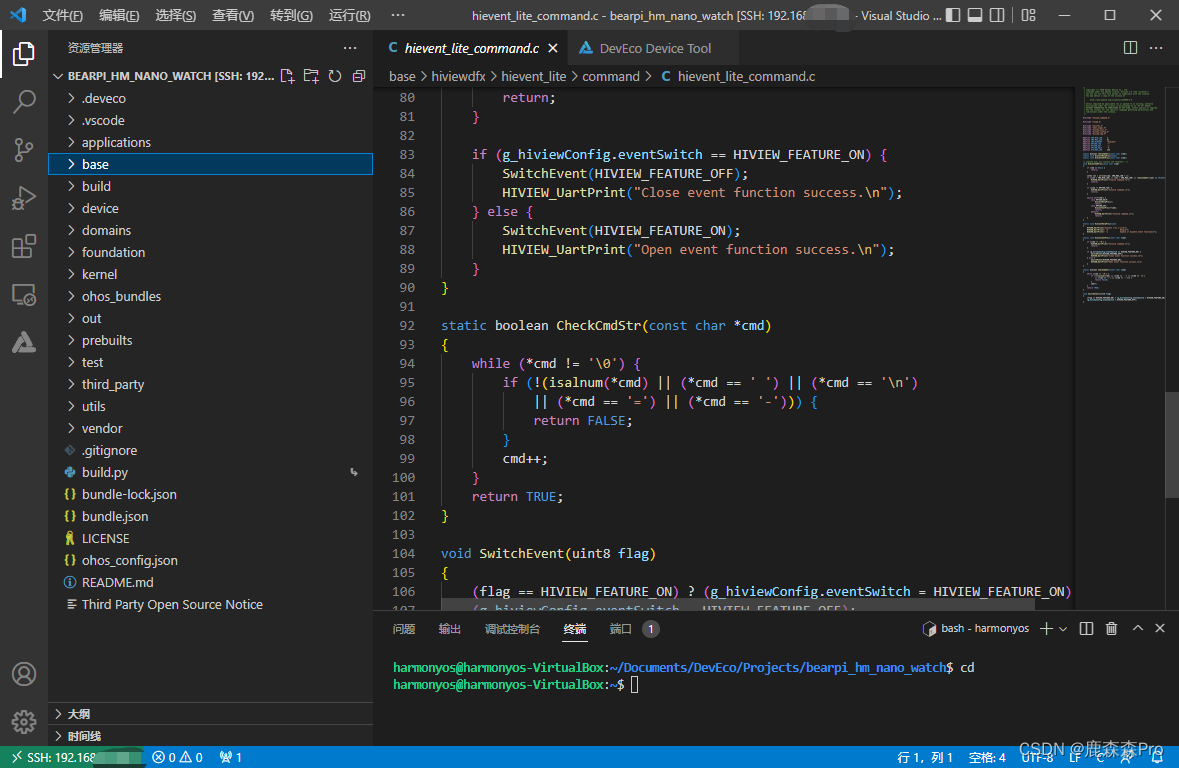The image size is (1179, 768).
Task: Open the Accounts menu icon
Action: (x=23, y=674)
